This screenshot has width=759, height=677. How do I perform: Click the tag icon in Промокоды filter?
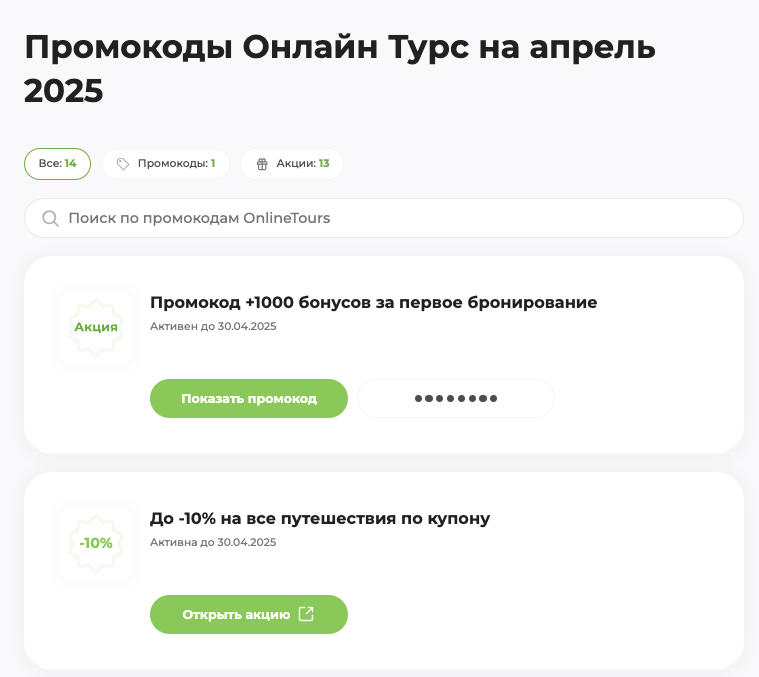[x=123, y=164]
